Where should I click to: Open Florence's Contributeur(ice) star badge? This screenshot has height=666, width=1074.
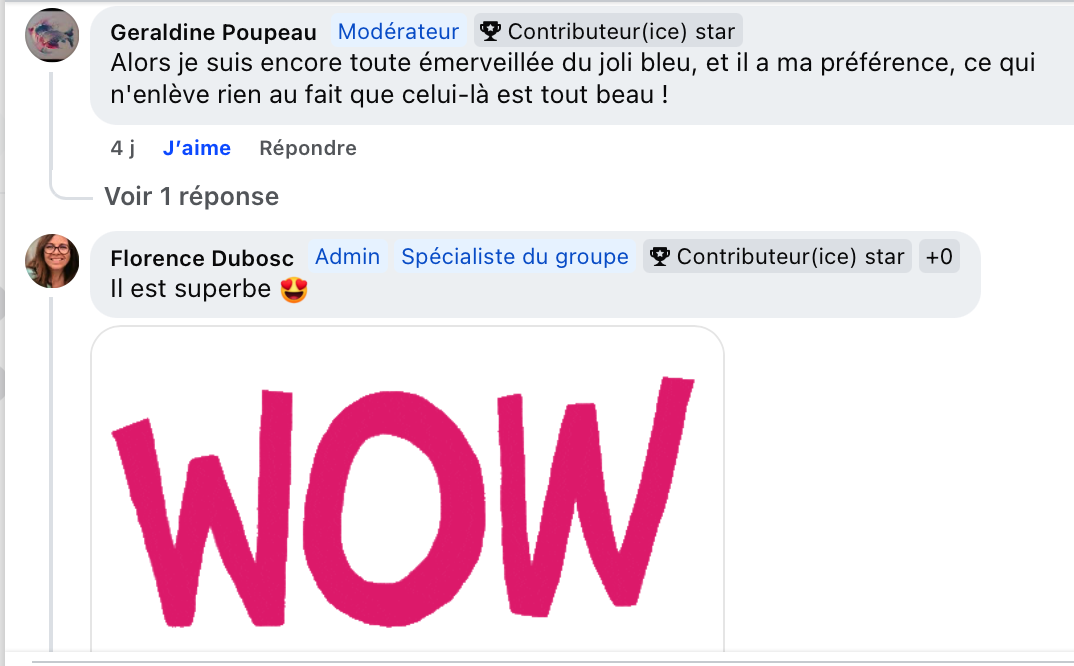click(x=777, y=256)
